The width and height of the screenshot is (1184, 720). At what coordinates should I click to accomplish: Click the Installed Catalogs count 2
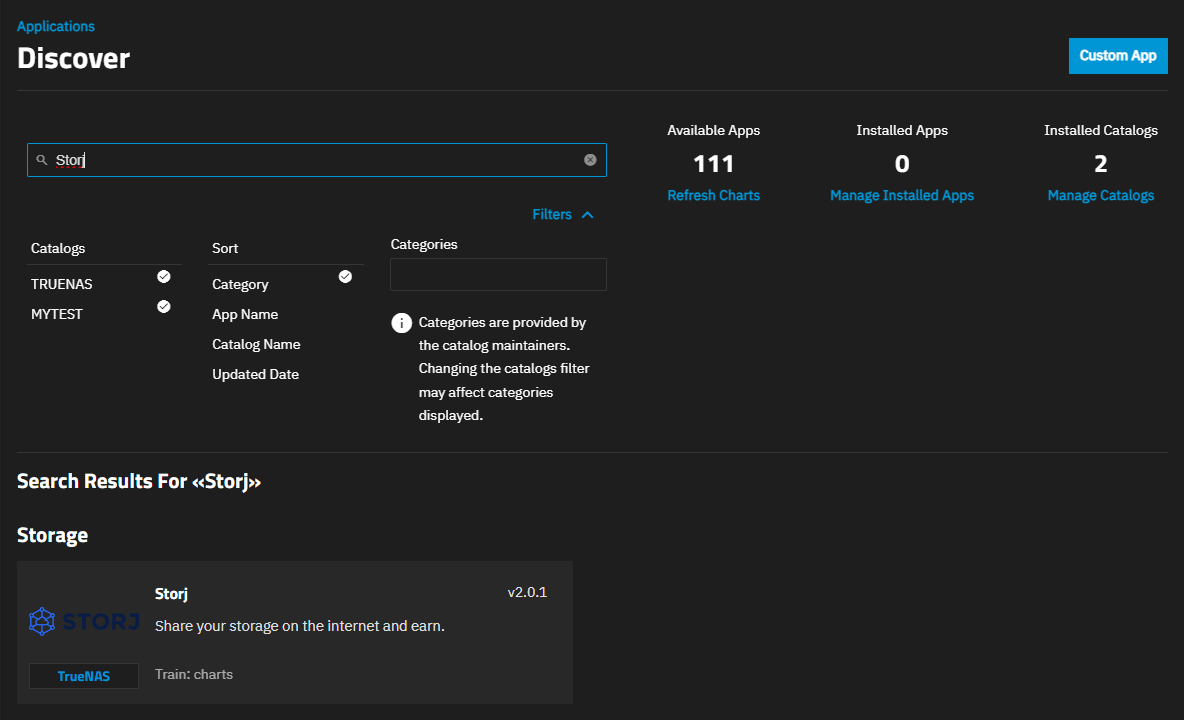click(x=1101, y=164)
